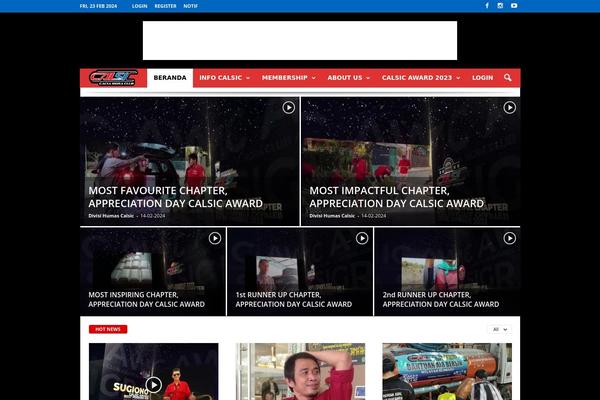Expand the About Us menu
This screenshot has width=600, height=400.
point(349,78)
